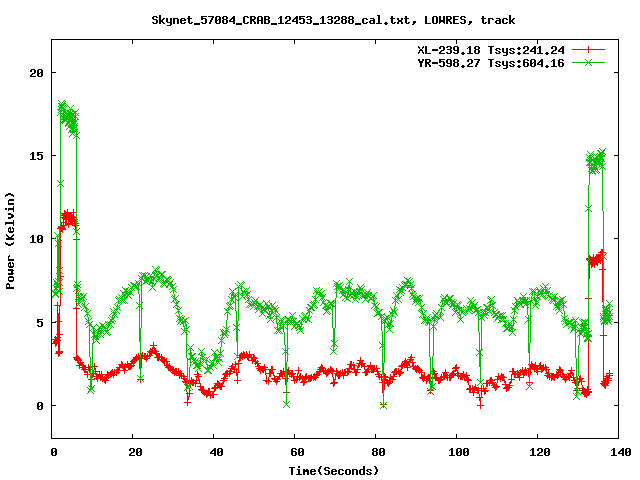This screenshot has height=480, width=640.
Task: Select the legend entry XL-239.18 Tsys:241.24
Action: (x=491, y=50)
